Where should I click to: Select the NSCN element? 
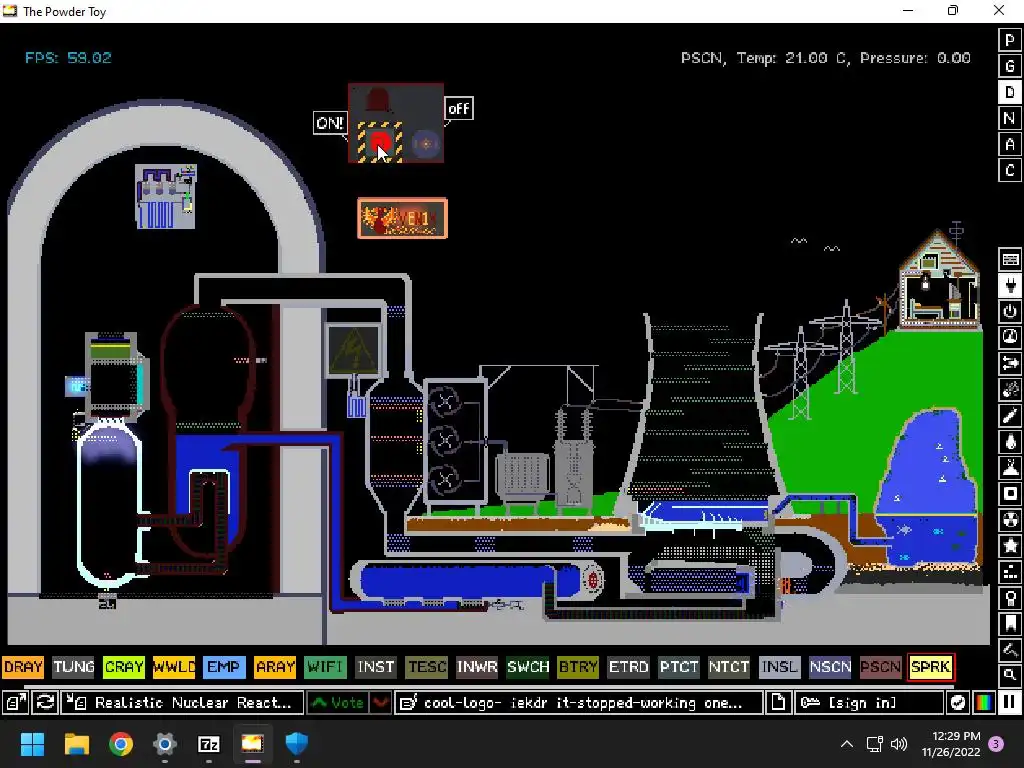coord(830,667)
